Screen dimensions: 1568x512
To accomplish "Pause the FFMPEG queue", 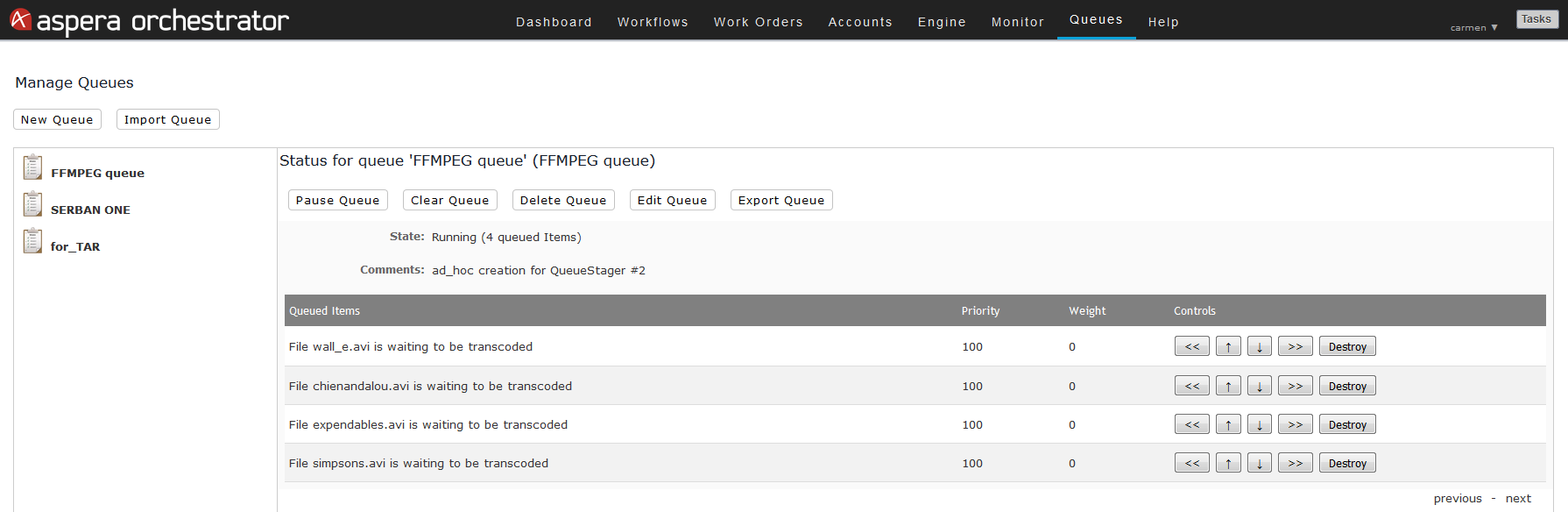I will tap(337, 200).
